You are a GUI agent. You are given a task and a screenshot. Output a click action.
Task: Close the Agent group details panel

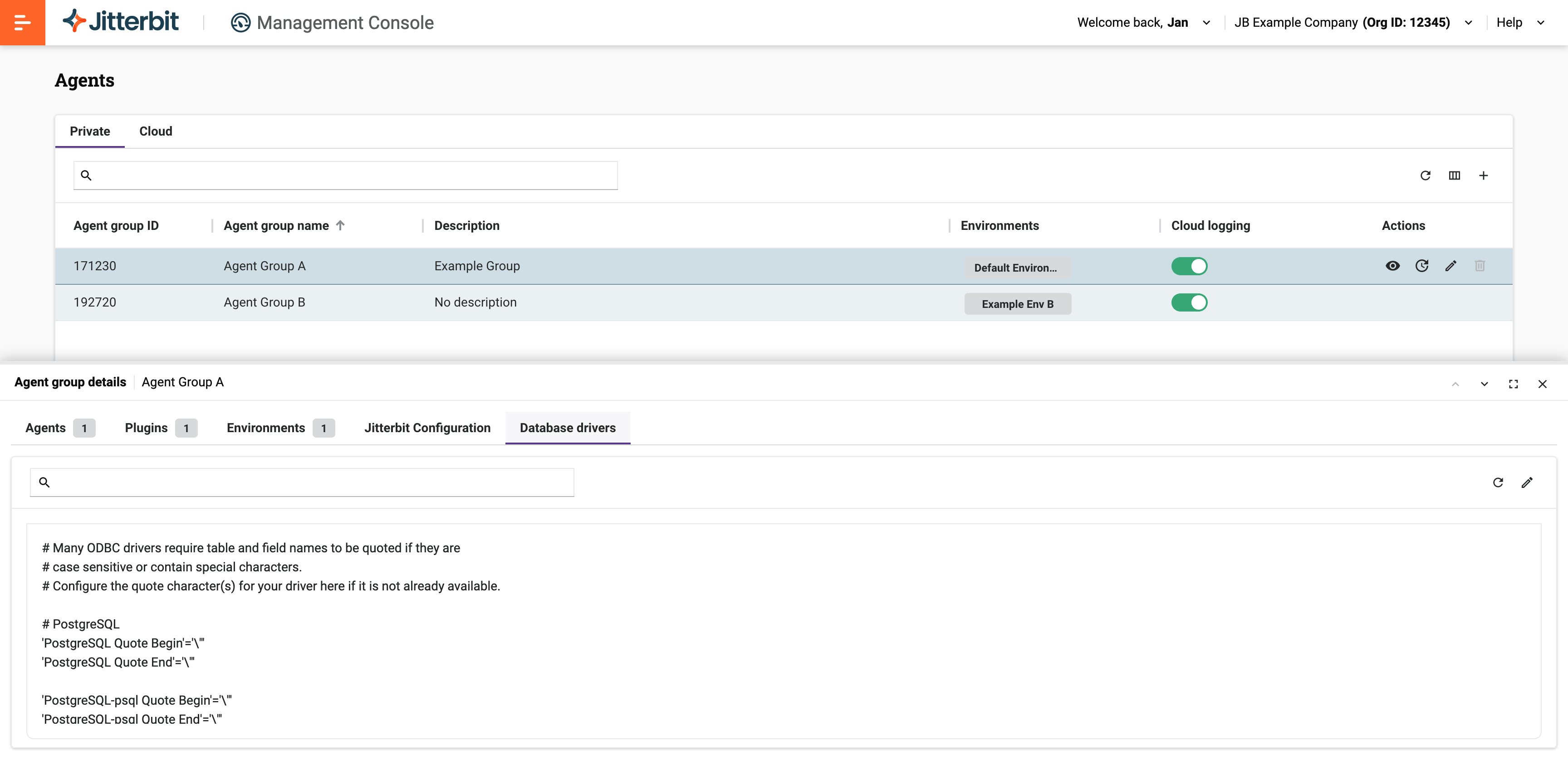coord(1543,384)
